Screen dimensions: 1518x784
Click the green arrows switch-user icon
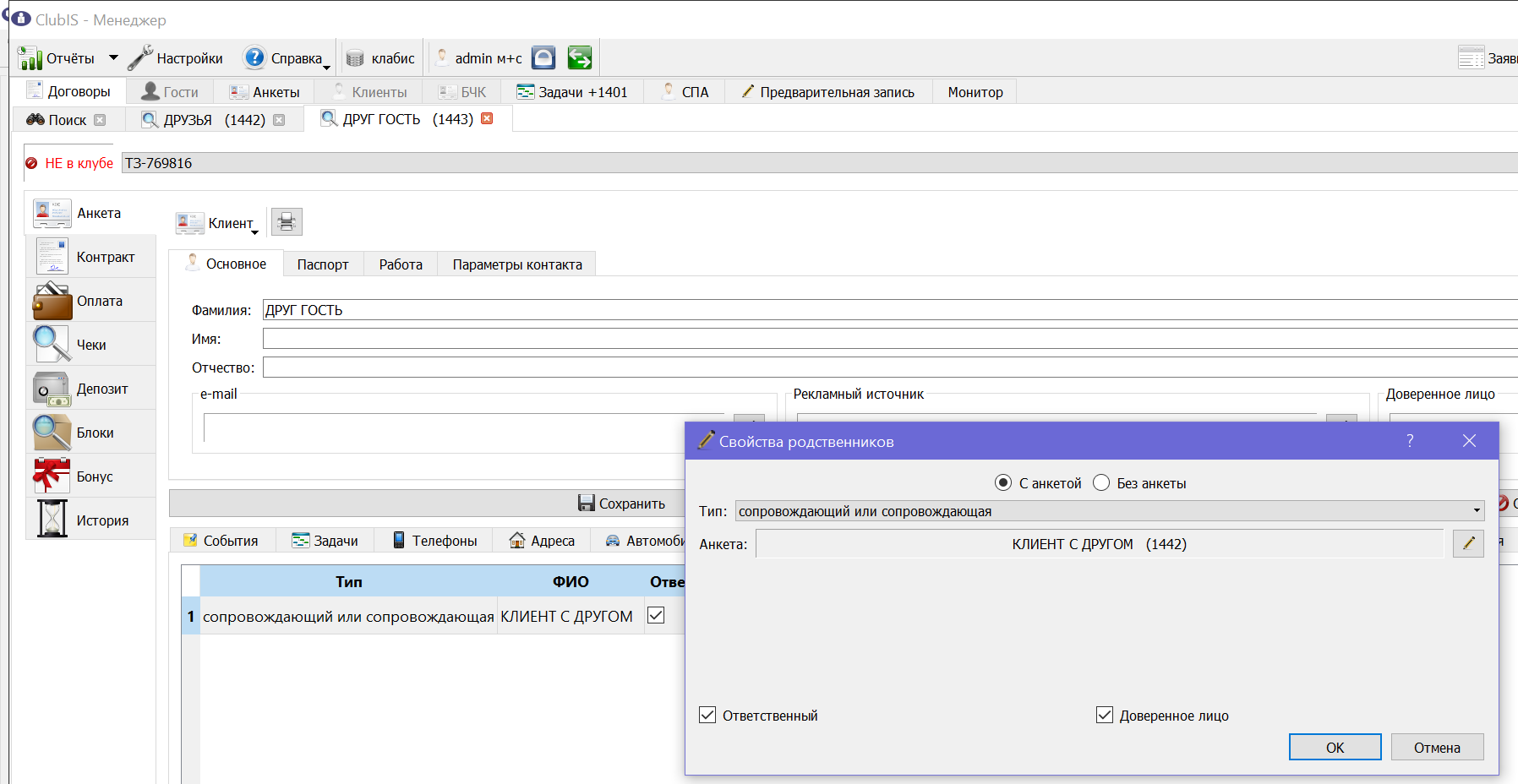pos(580,57)
